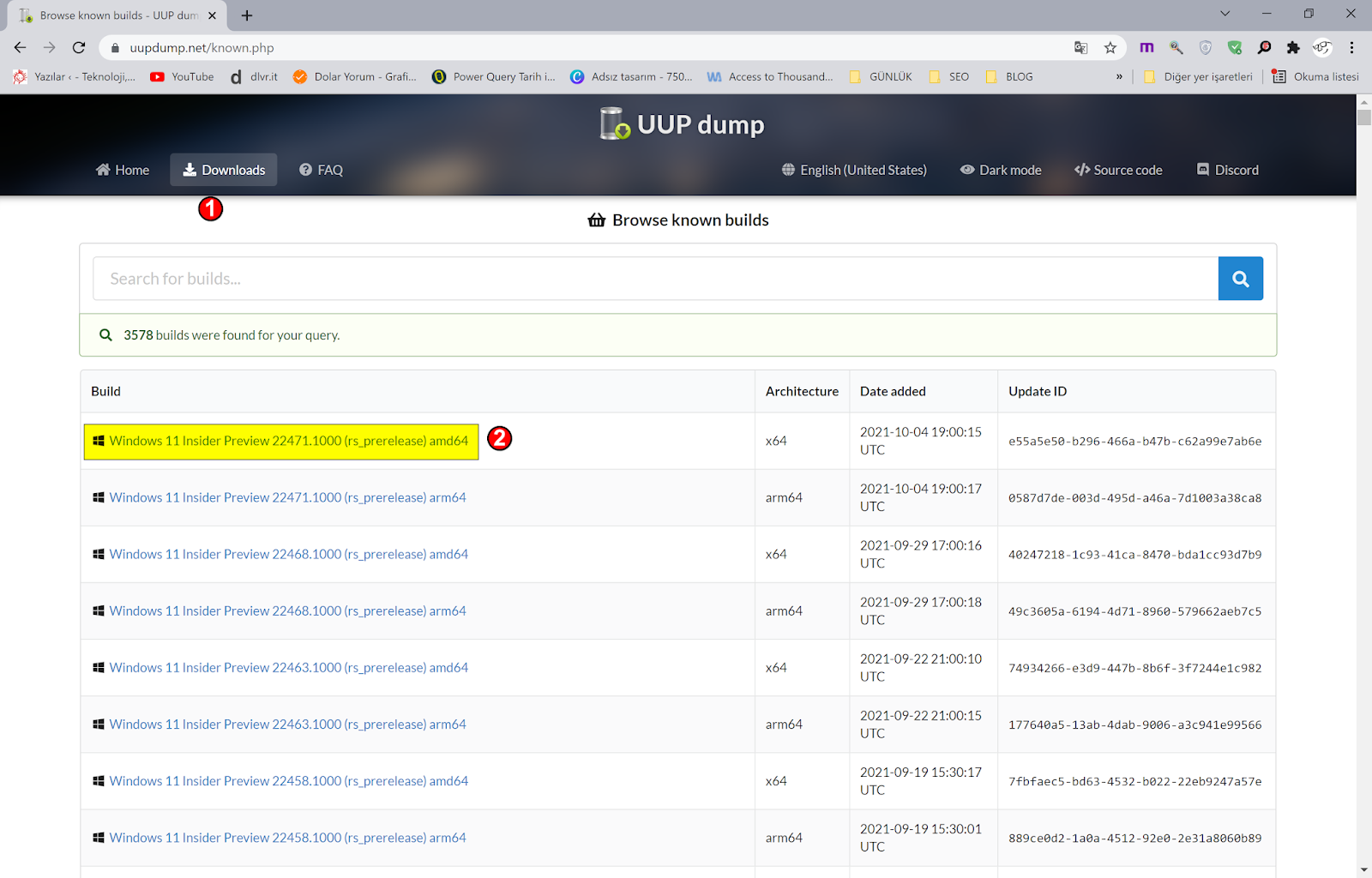
Task: Open the Adsız tasarım bookmark
Action: 632,76
